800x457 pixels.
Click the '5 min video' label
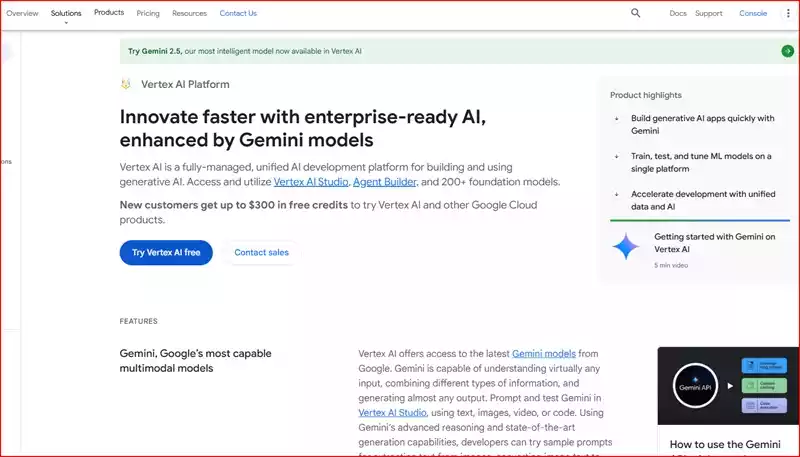(x=671, y=265)
